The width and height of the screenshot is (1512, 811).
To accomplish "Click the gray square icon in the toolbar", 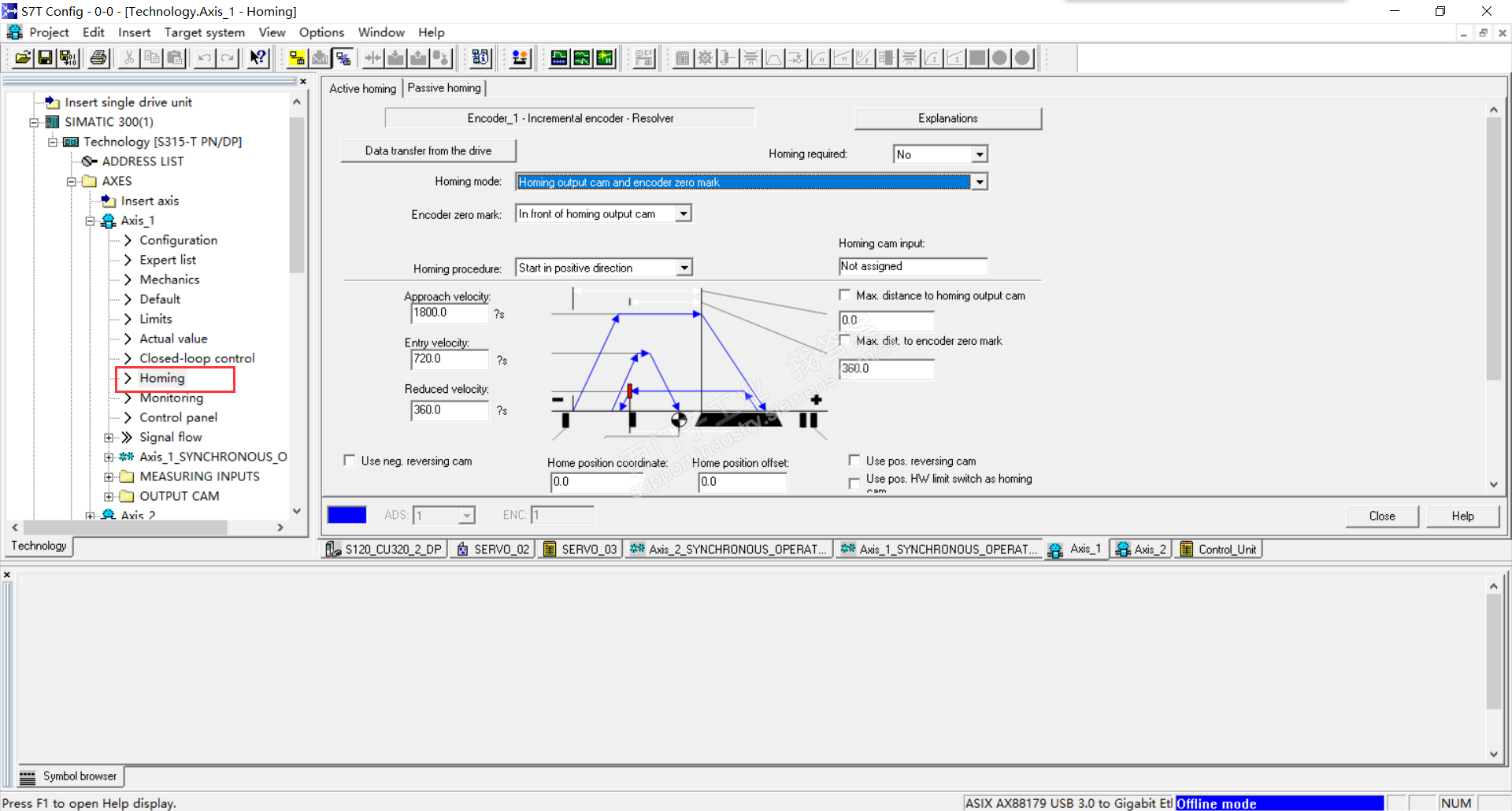I will click(977, 57).
